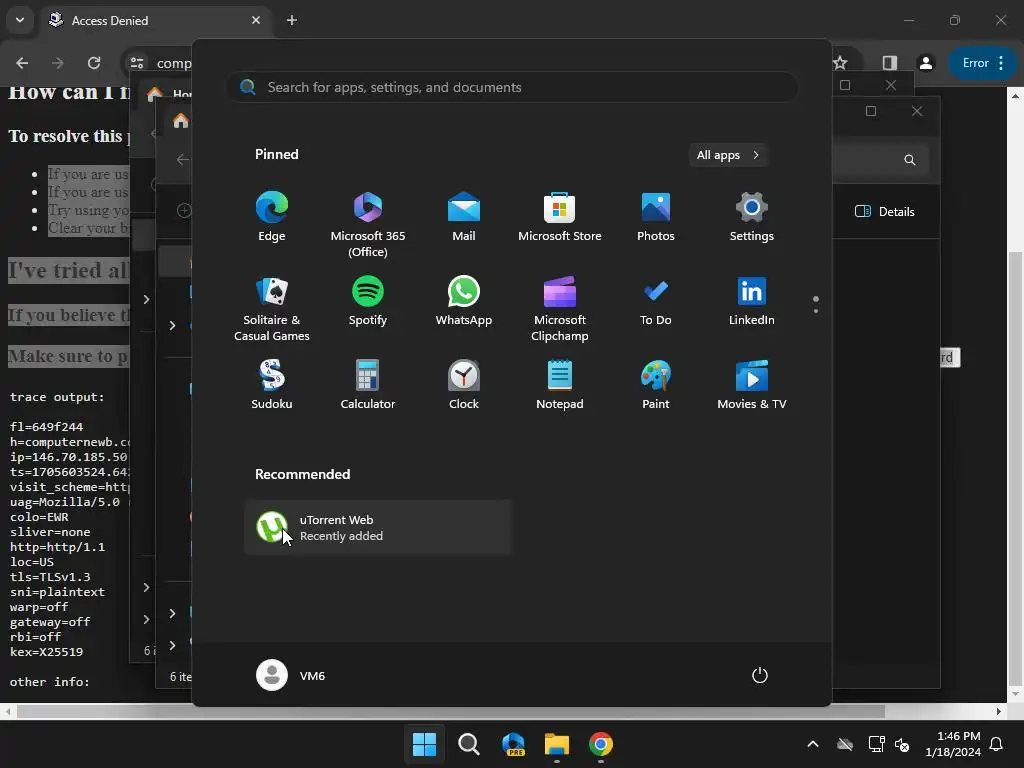Screen dimensions: 1024x768
Task: Open Chrome profile icon
Action: [x=926, y=63]
